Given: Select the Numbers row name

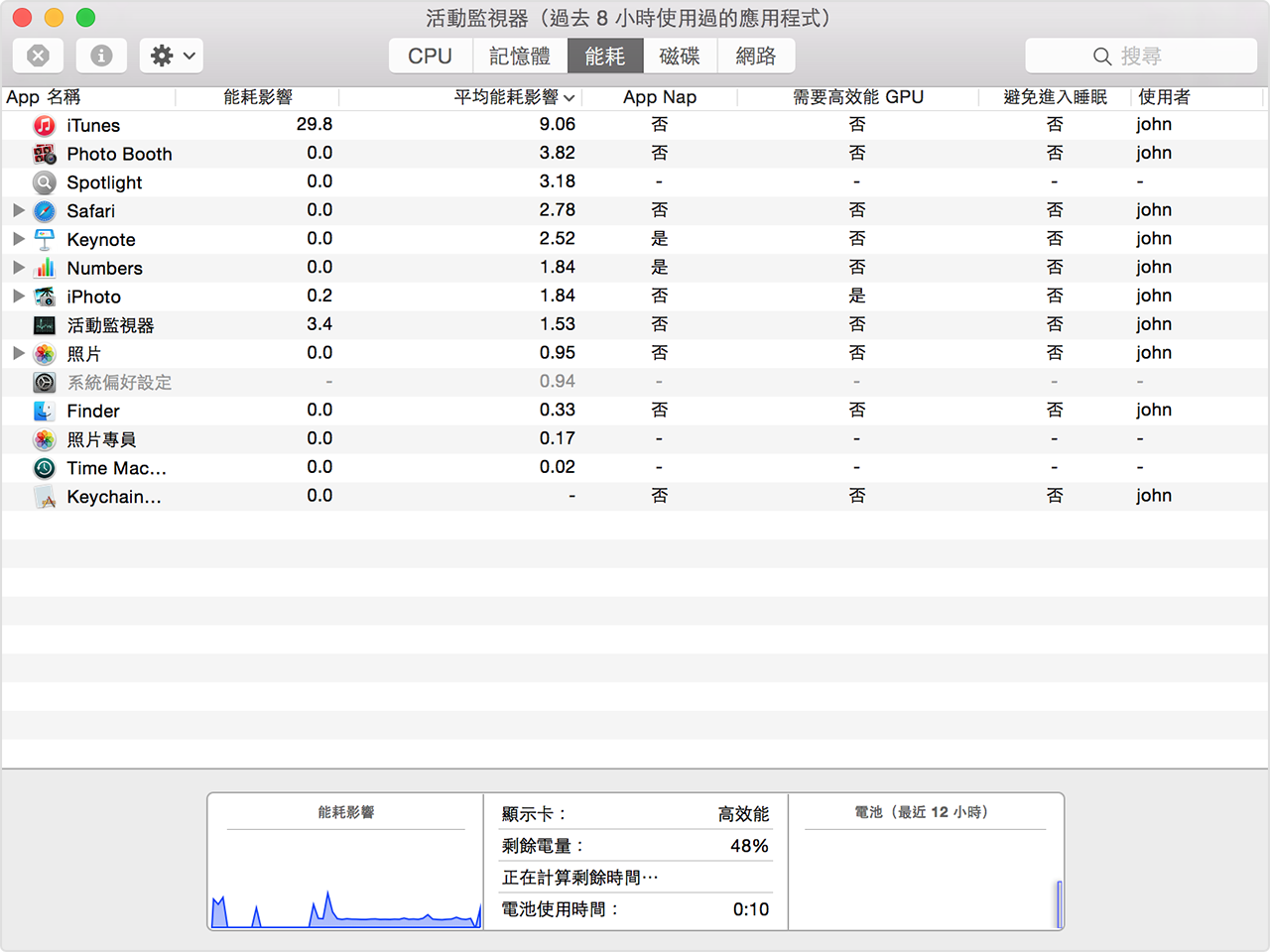Looking at the screenshot, I should (104, 269).
